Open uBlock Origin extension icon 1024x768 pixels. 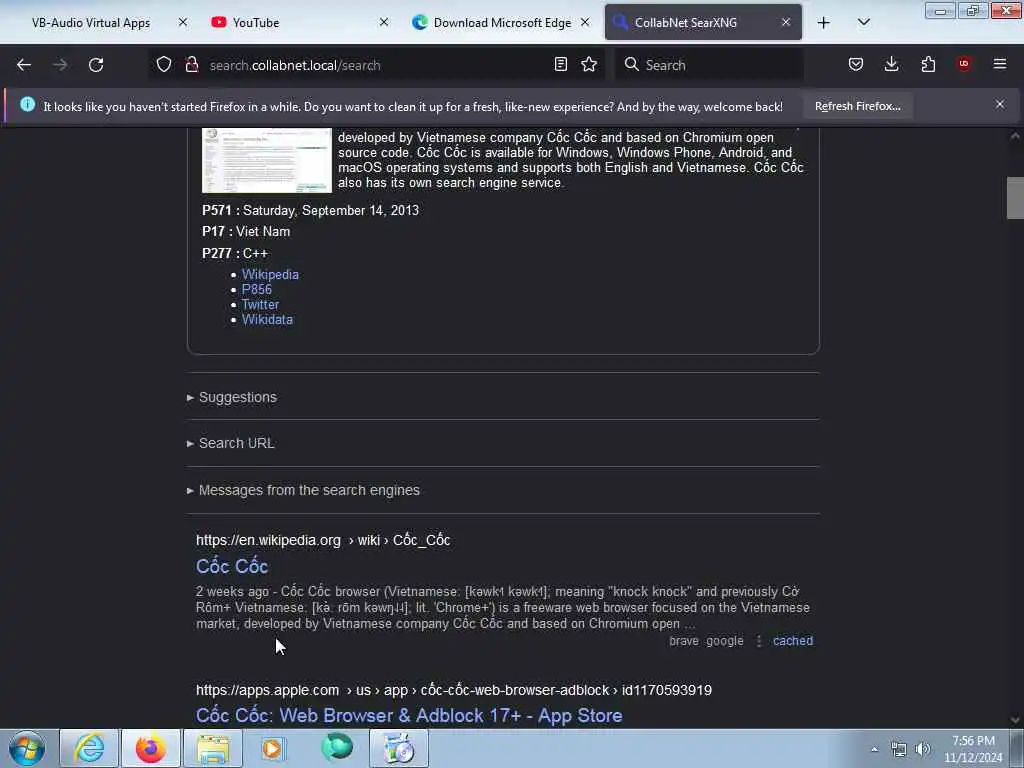click(964, 65)
